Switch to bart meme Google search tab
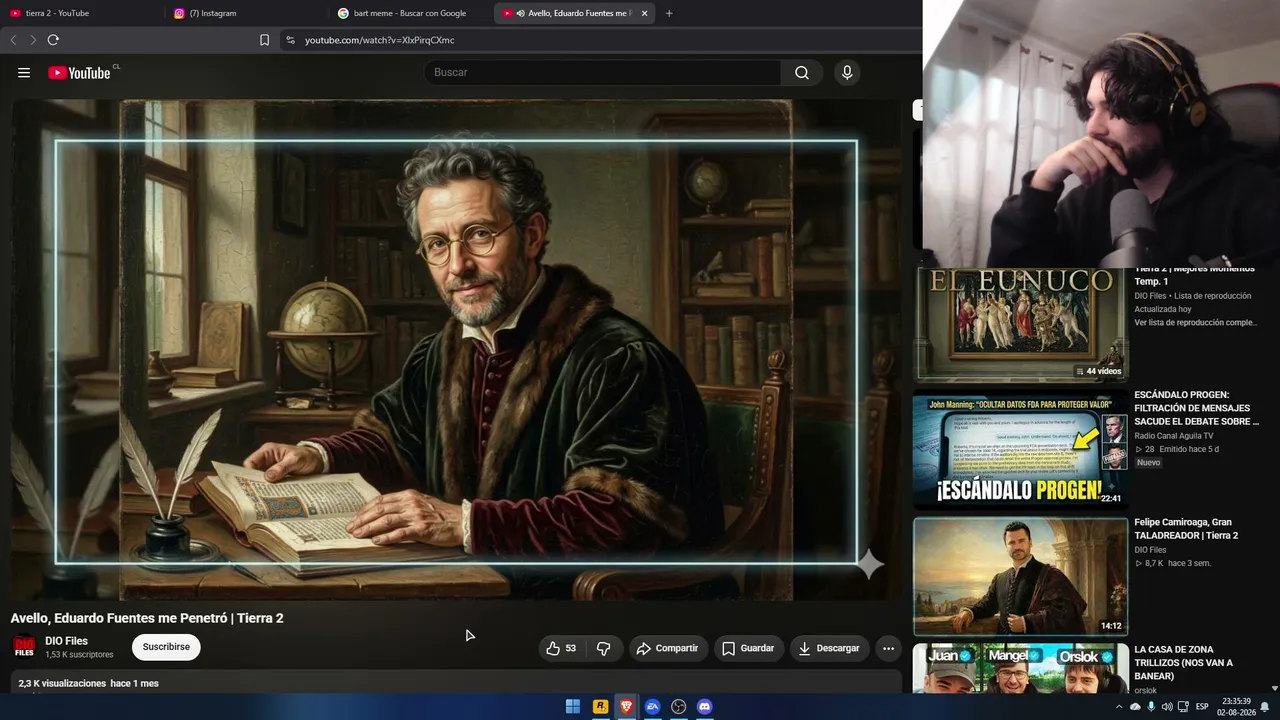 pyautogui.click(x=412, y=13)
